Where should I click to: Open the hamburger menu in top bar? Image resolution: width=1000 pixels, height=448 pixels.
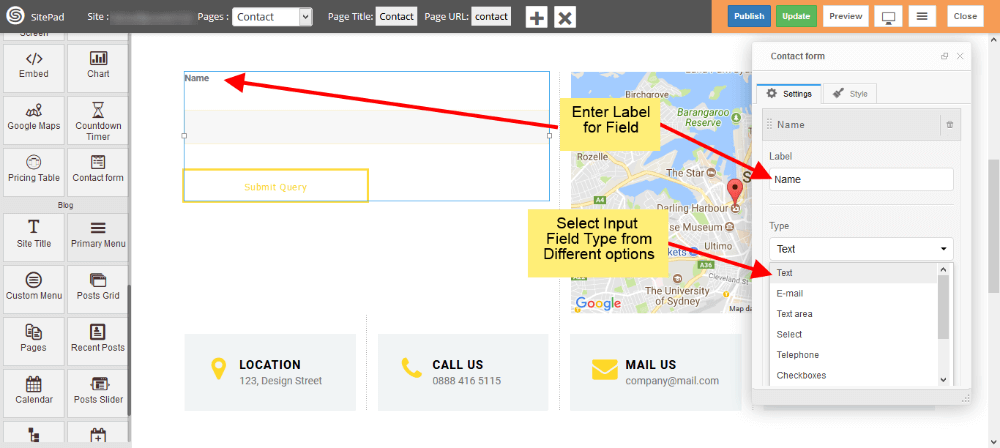click(922, 16)
